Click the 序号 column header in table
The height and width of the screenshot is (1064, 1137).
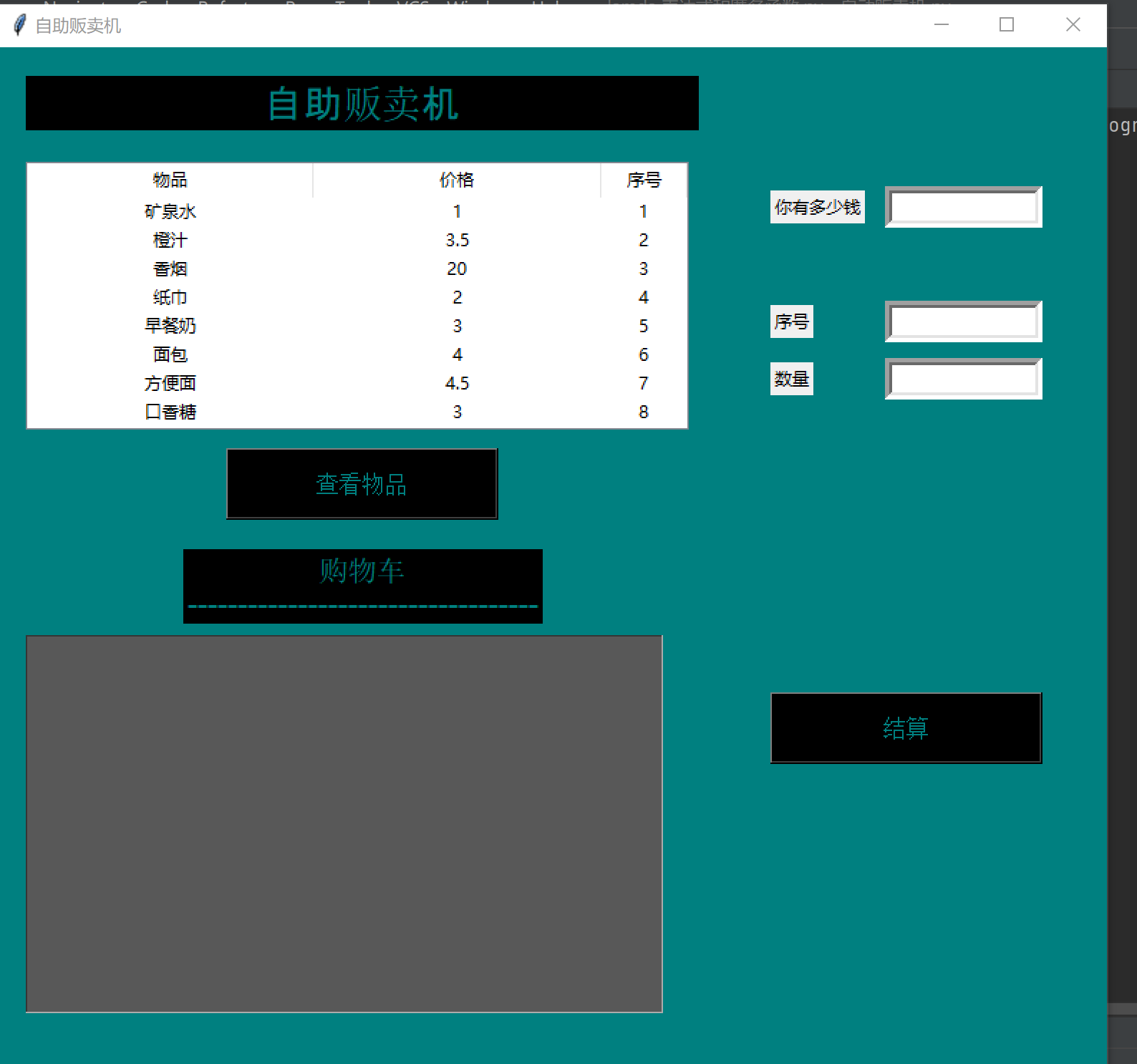click(644, 180)
